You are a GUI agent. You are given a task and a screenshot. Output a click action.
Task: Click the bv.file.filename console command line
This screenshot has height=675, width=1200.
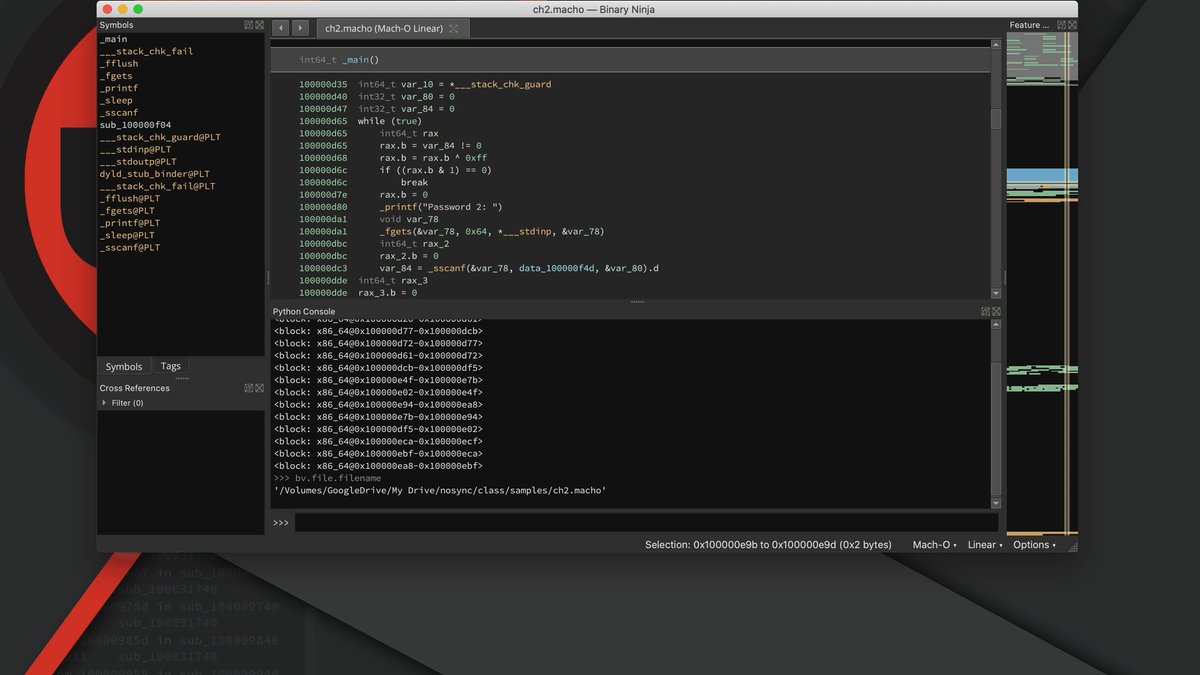[338, 478]
